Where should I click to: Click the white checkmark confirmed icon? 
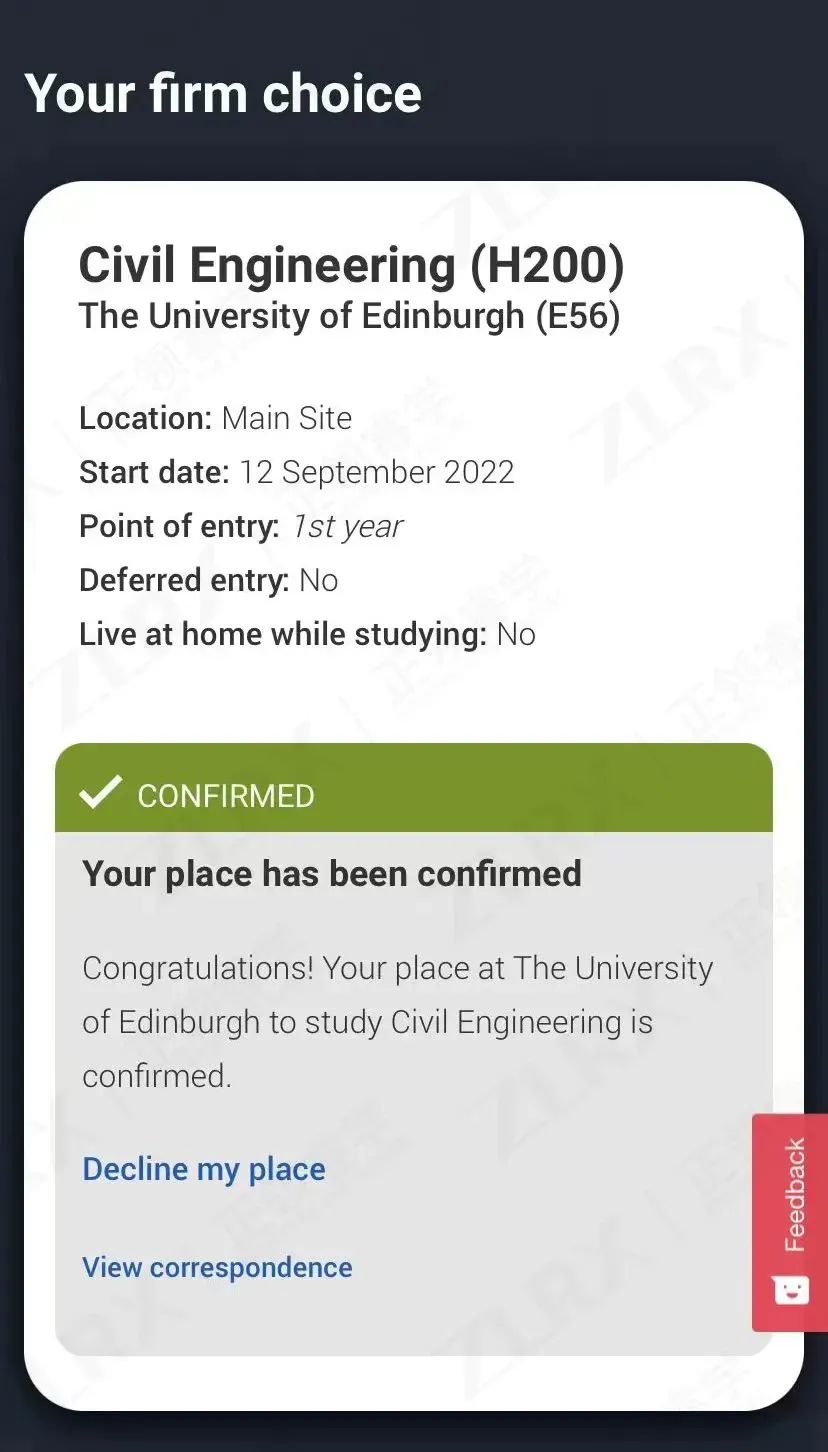point(100,792)
